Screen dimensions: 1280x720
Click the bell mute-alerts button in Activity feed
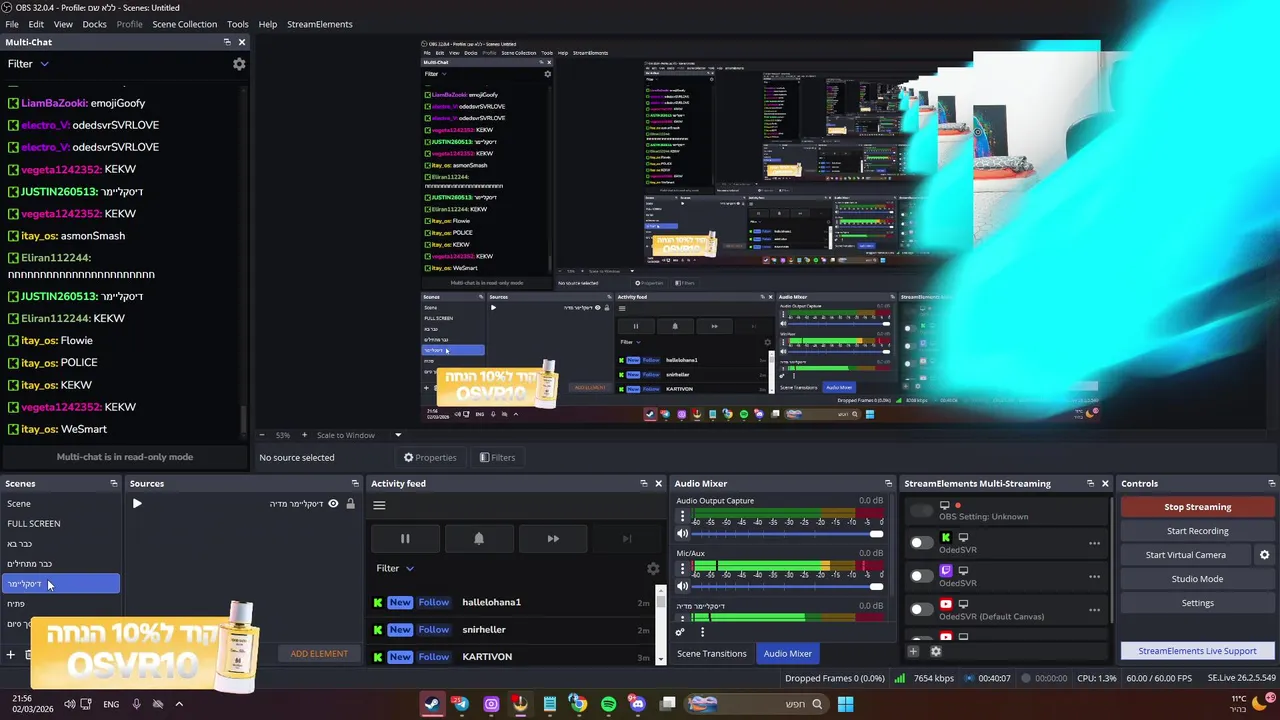479,539
